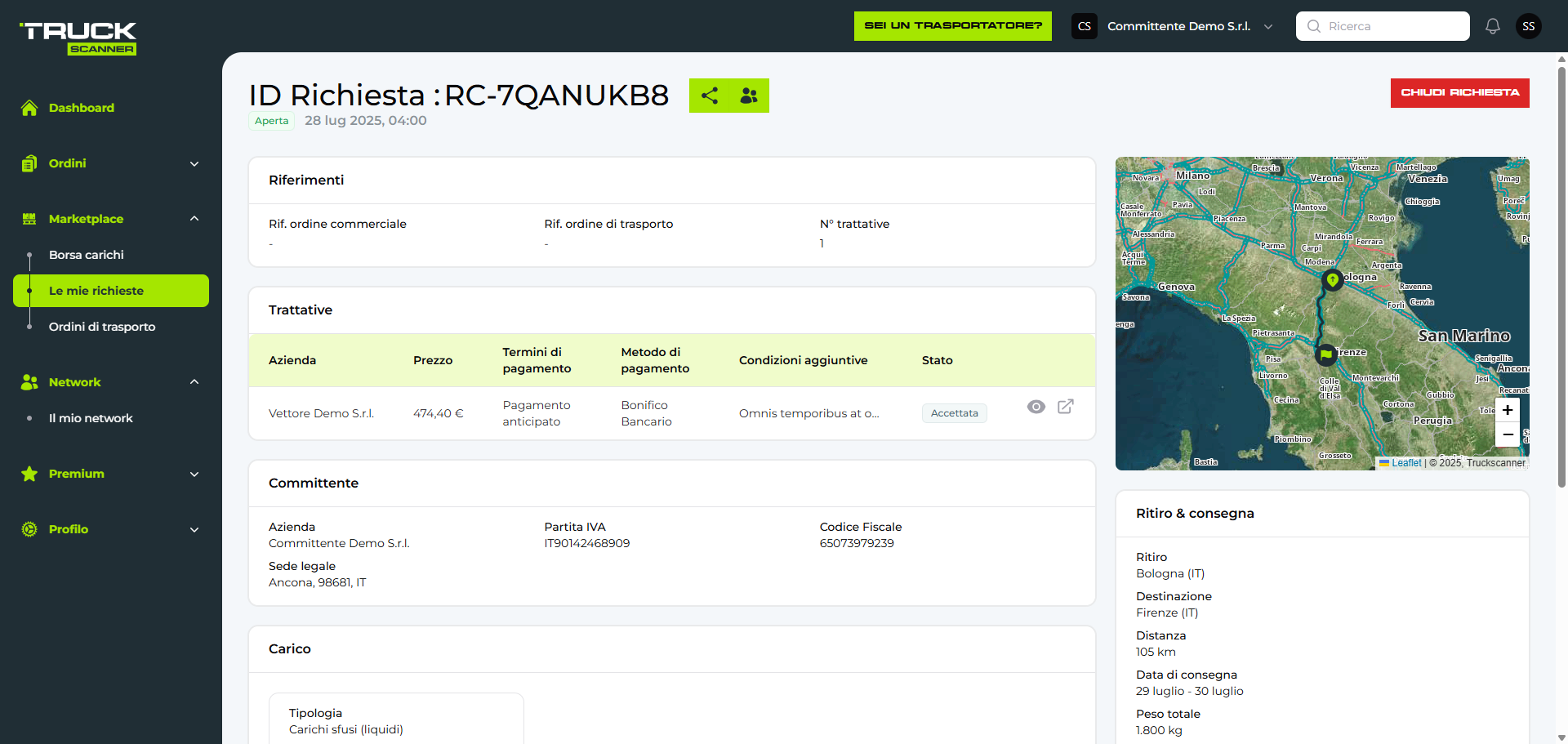Viewport: 1568px width, 744px height.
Task: Open the notifications bell
Action: [1493, 26]
